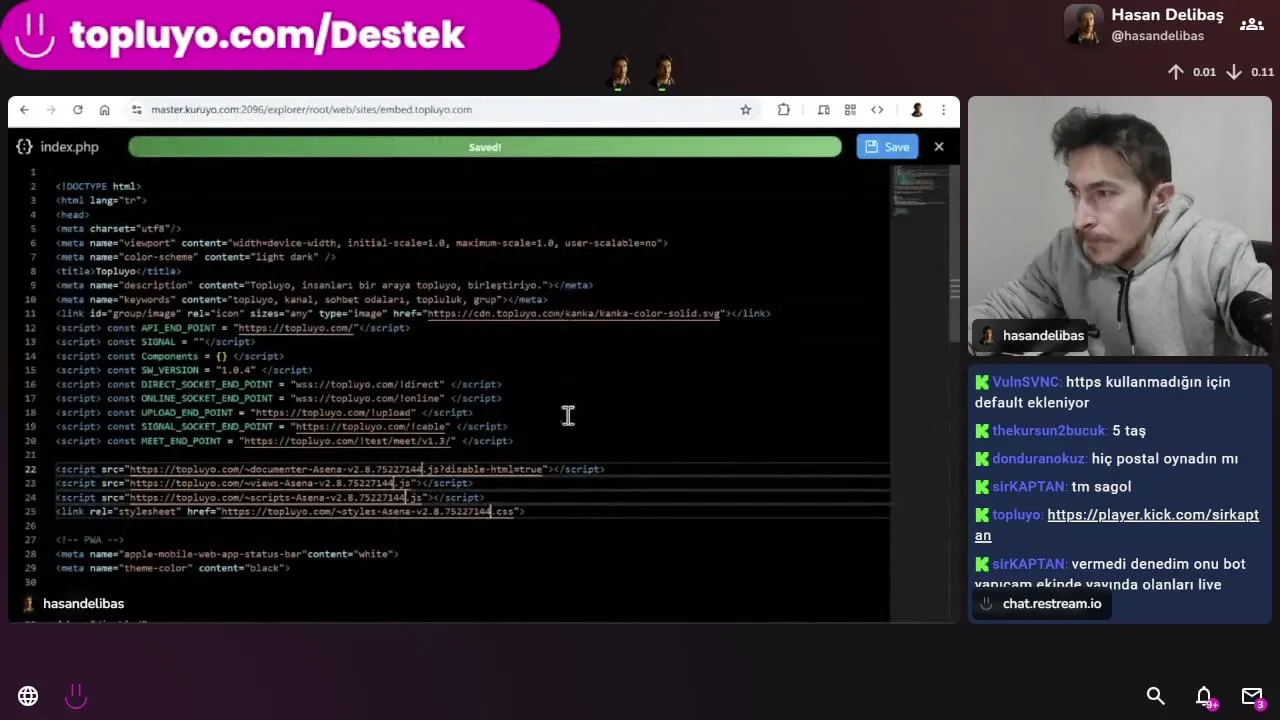Click the theme-color meta line
The image size is (1280, 720).
tap(173, 568)
